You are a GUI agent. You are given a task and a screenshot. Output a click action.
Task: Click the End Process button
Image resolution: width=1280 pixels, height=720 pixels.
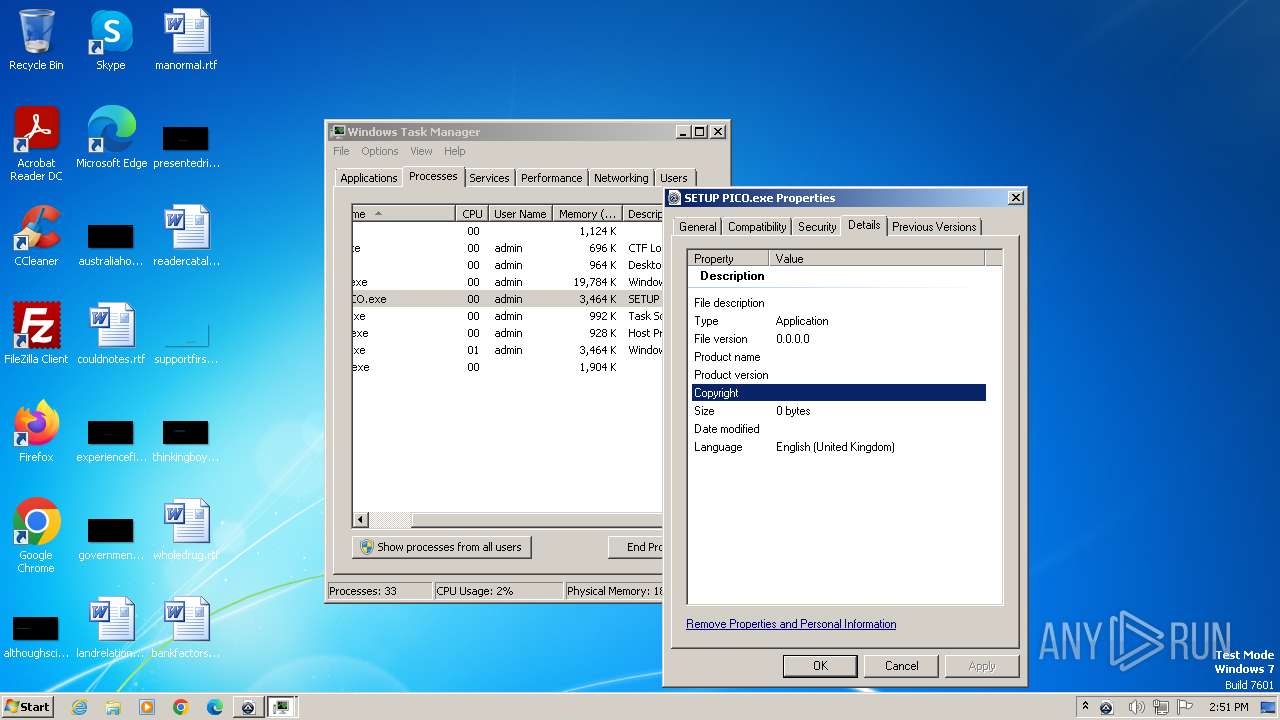636,547
